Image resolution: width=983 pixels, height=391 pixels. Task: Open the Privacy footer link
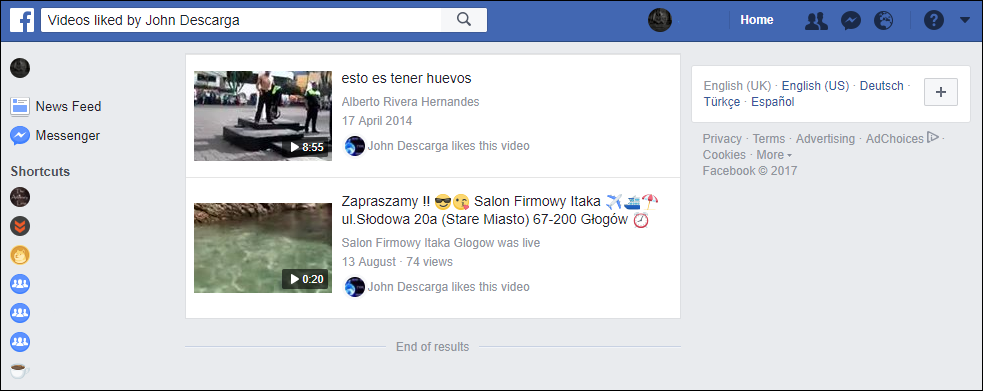pos(722,138)
